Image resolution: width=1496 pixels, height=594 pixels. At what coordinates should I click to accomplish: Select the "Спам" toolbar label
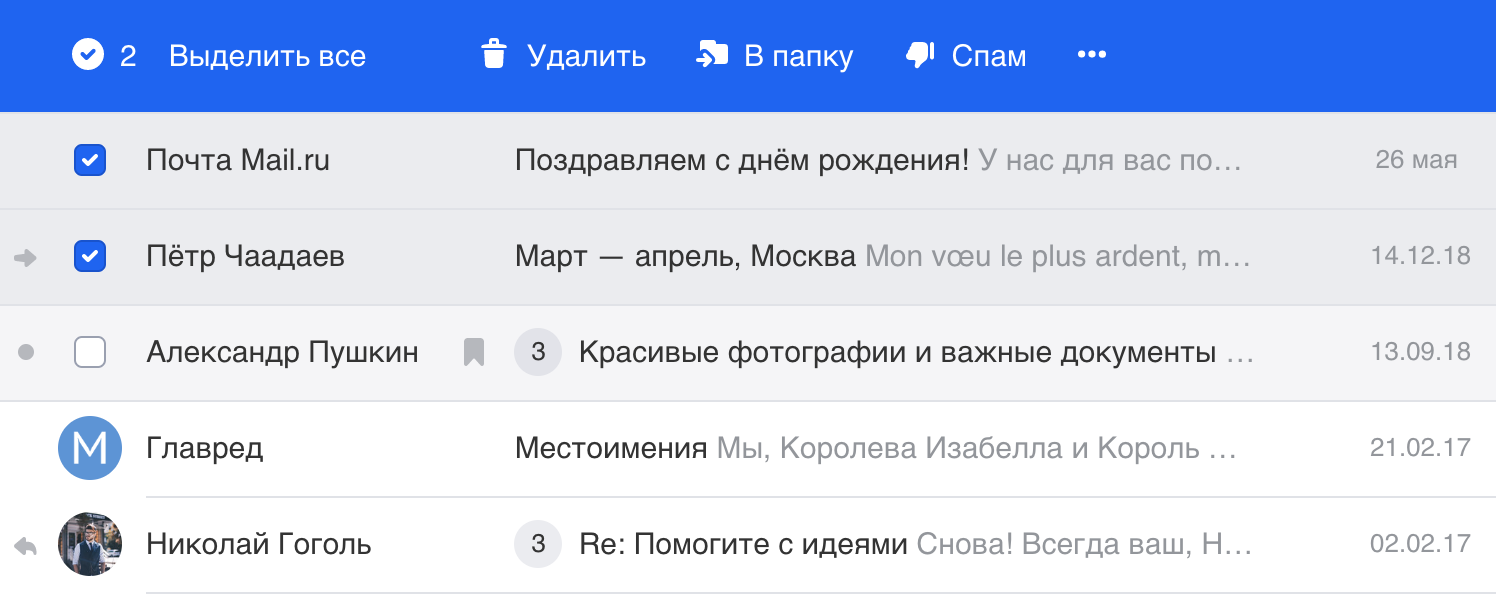point(988,56)
